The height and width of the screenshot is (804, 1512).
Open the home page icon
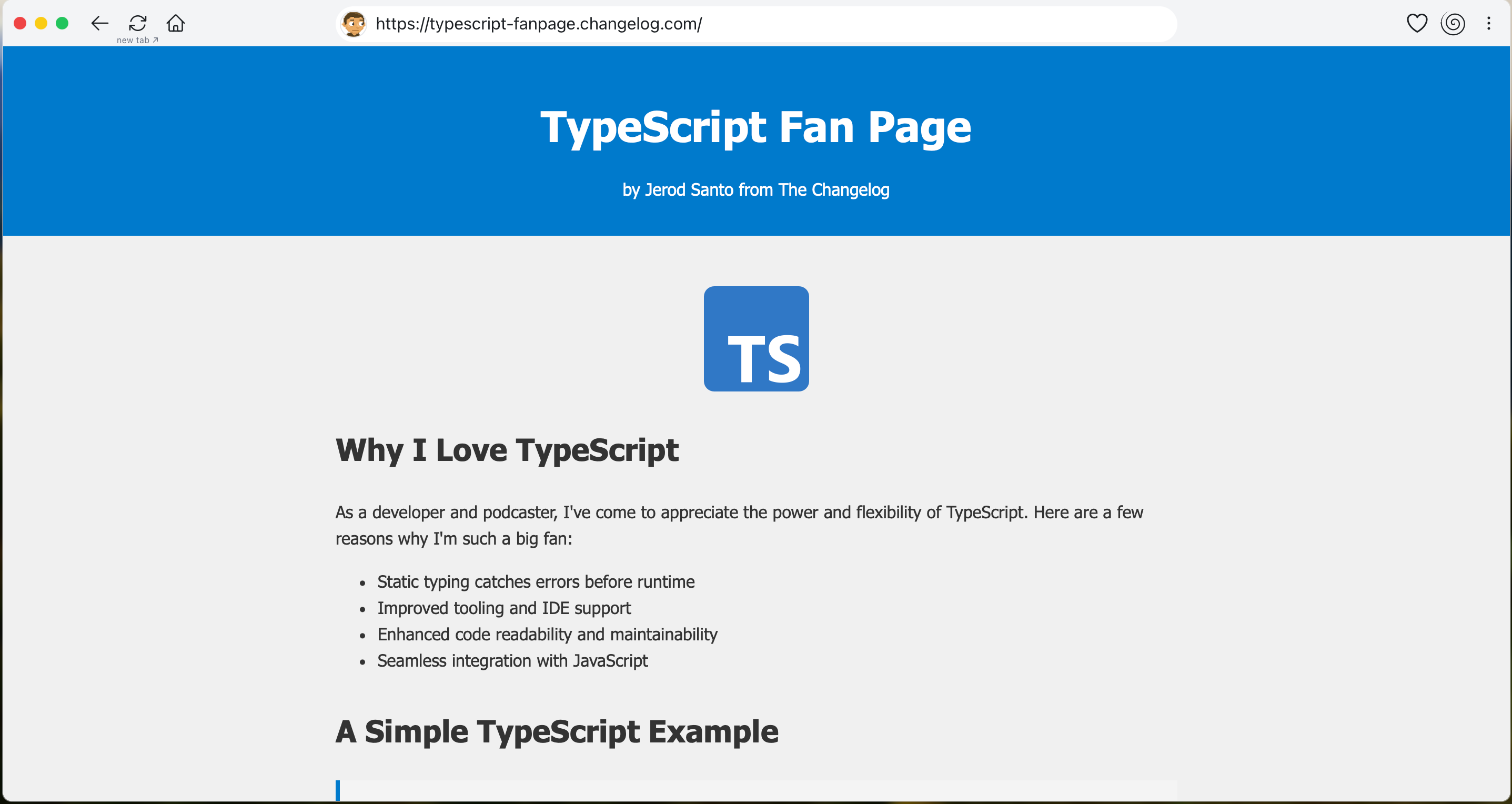[176, 24]
